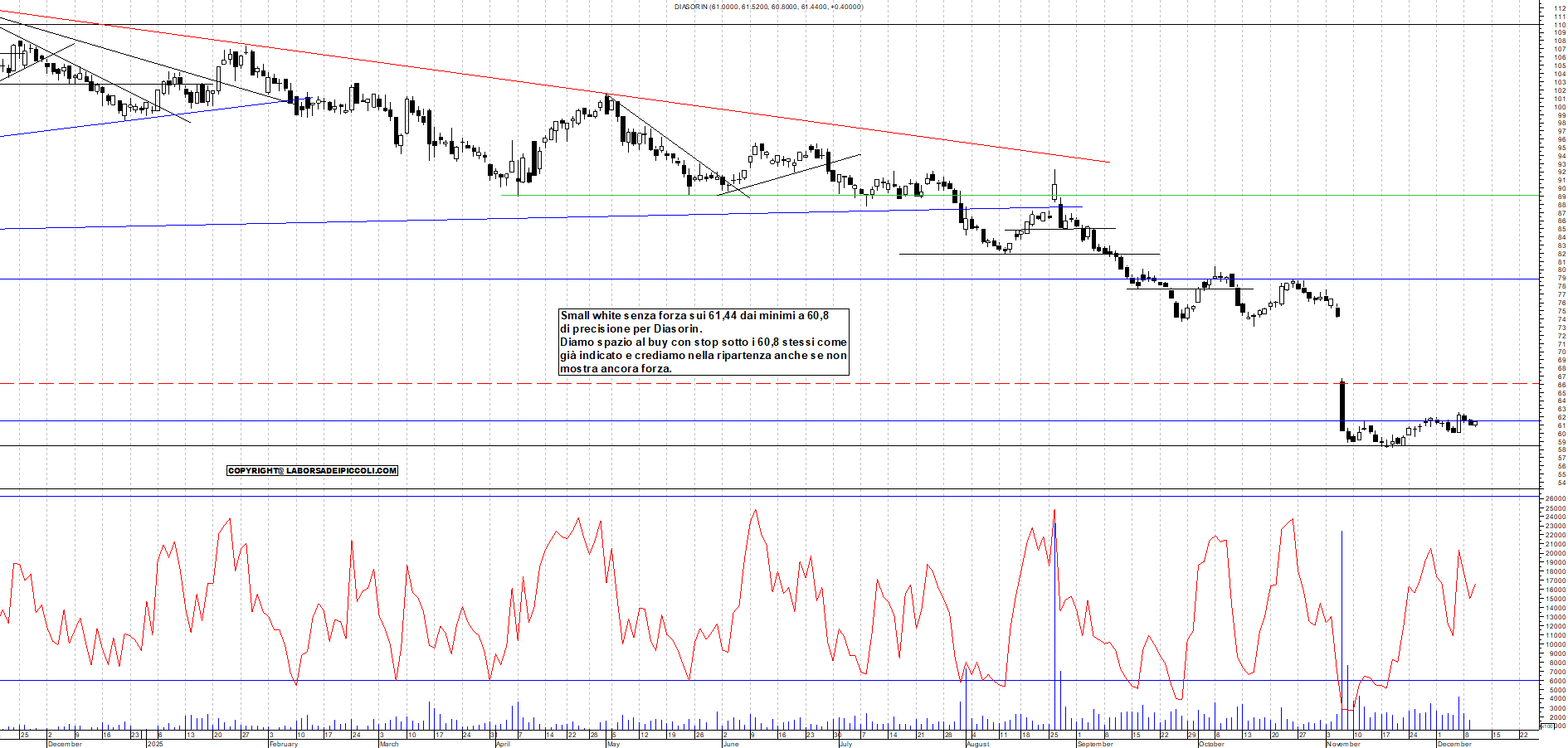Click the Italian analysis comment text box
Screen dimensions: 1568x748
tap(704, 342)
